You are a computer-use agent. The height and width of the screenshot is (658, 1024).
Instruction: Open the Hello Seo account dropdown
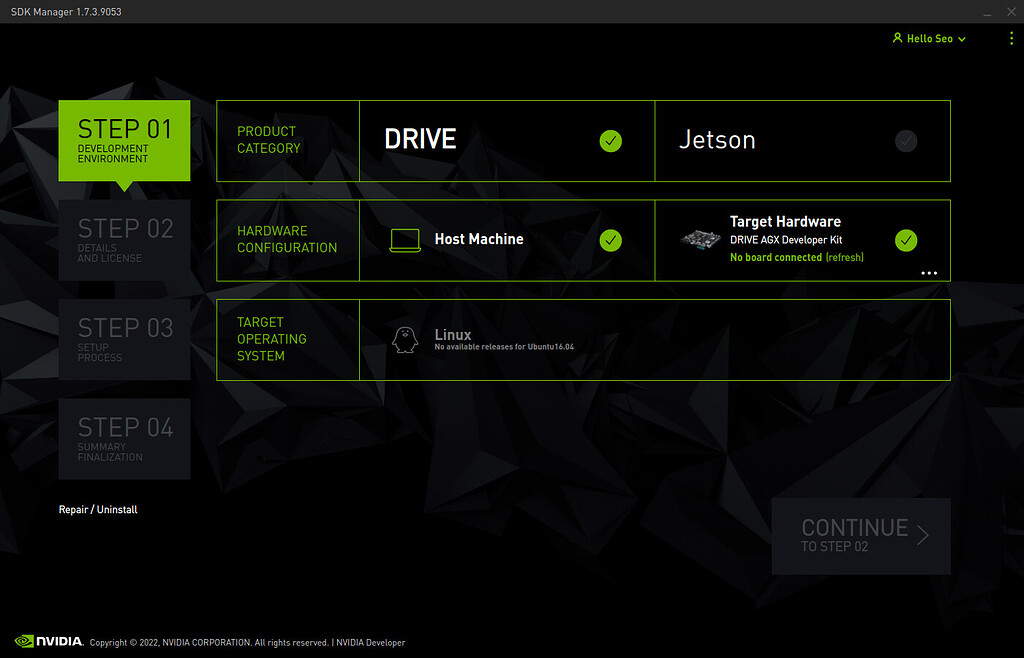(x=928, y=38)
